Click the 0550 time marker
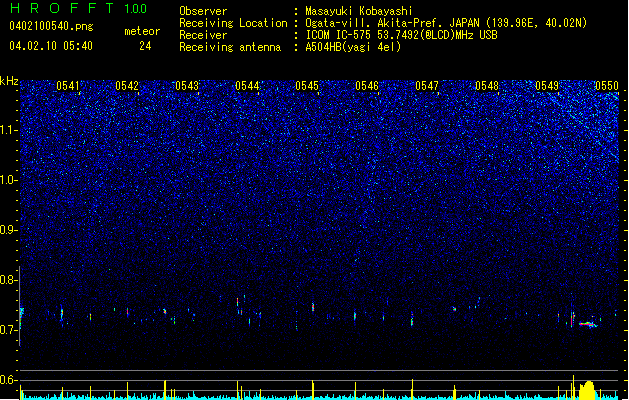 (x=607, y=86)
